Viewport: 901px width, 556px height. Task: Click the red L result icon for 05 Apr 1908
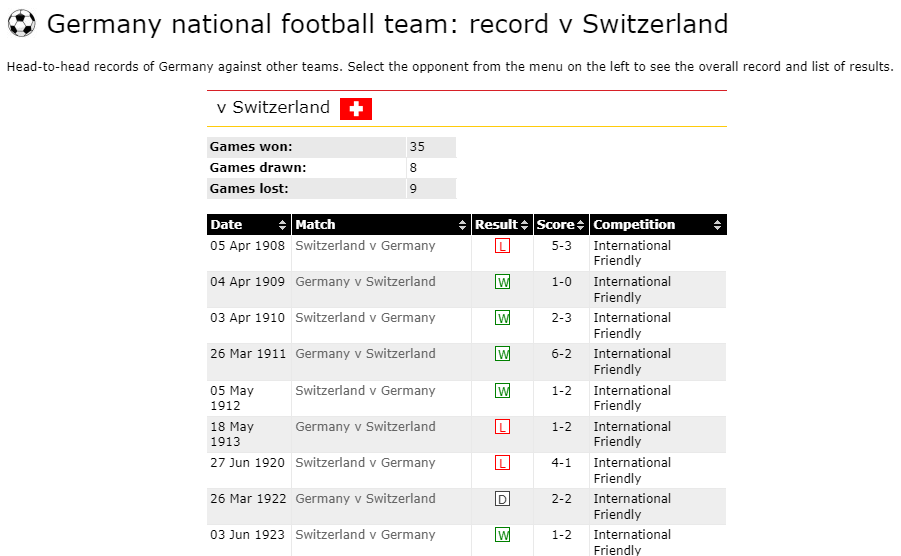502,246
